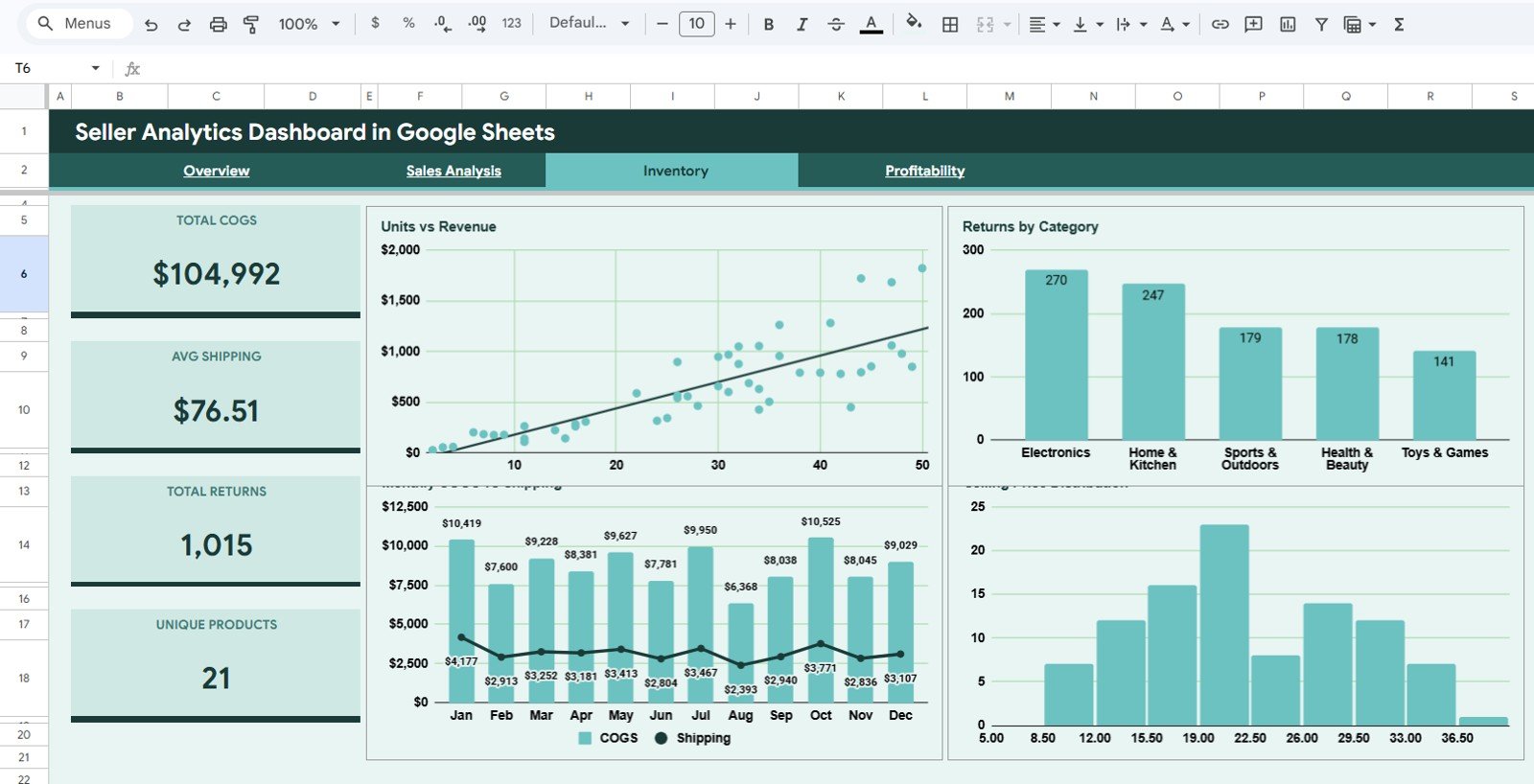
Task: Click the font size field showing 10
Action: click(x=696, y=23)
